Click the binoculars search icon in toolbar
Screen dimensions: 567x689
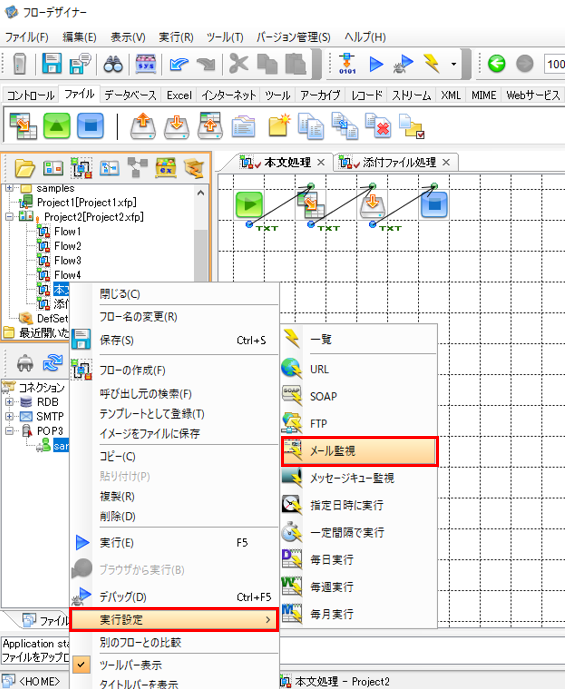pos(113,64)
